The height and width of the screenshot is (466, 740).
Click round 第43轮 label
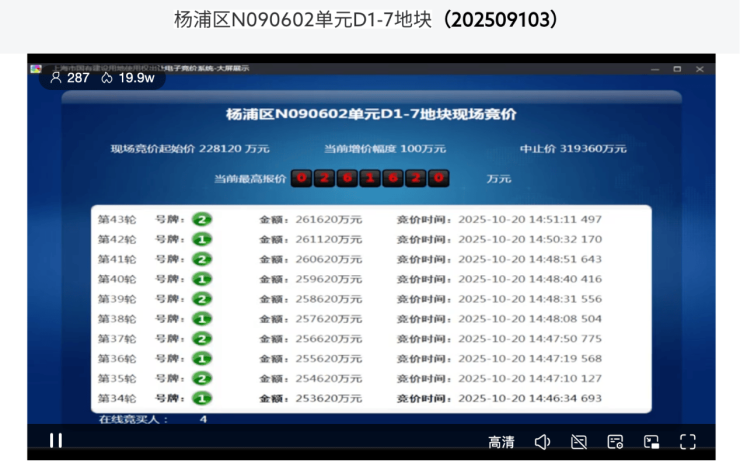coord(117,220)
